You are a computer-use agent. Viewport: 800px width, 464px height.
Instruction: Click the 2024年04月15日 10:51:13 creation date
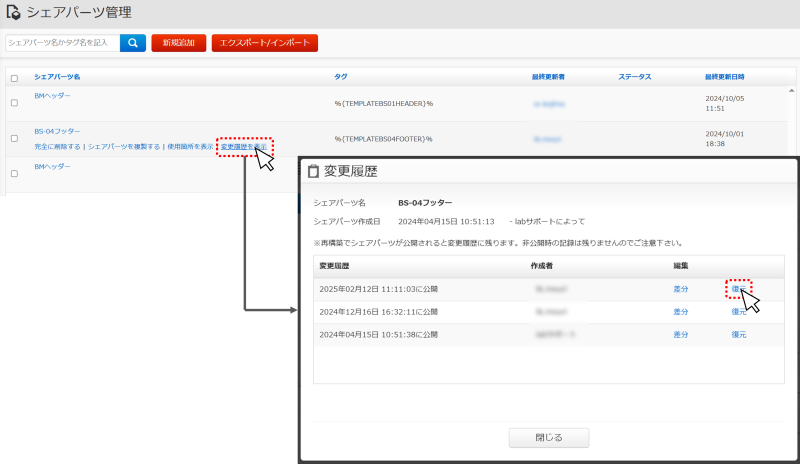(x=446, y=222)
